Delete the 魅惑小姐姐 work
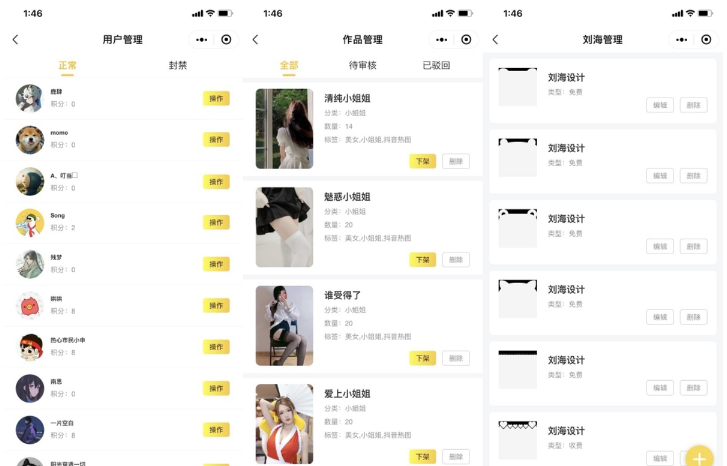The image size is (727, 466). (456, 260)
